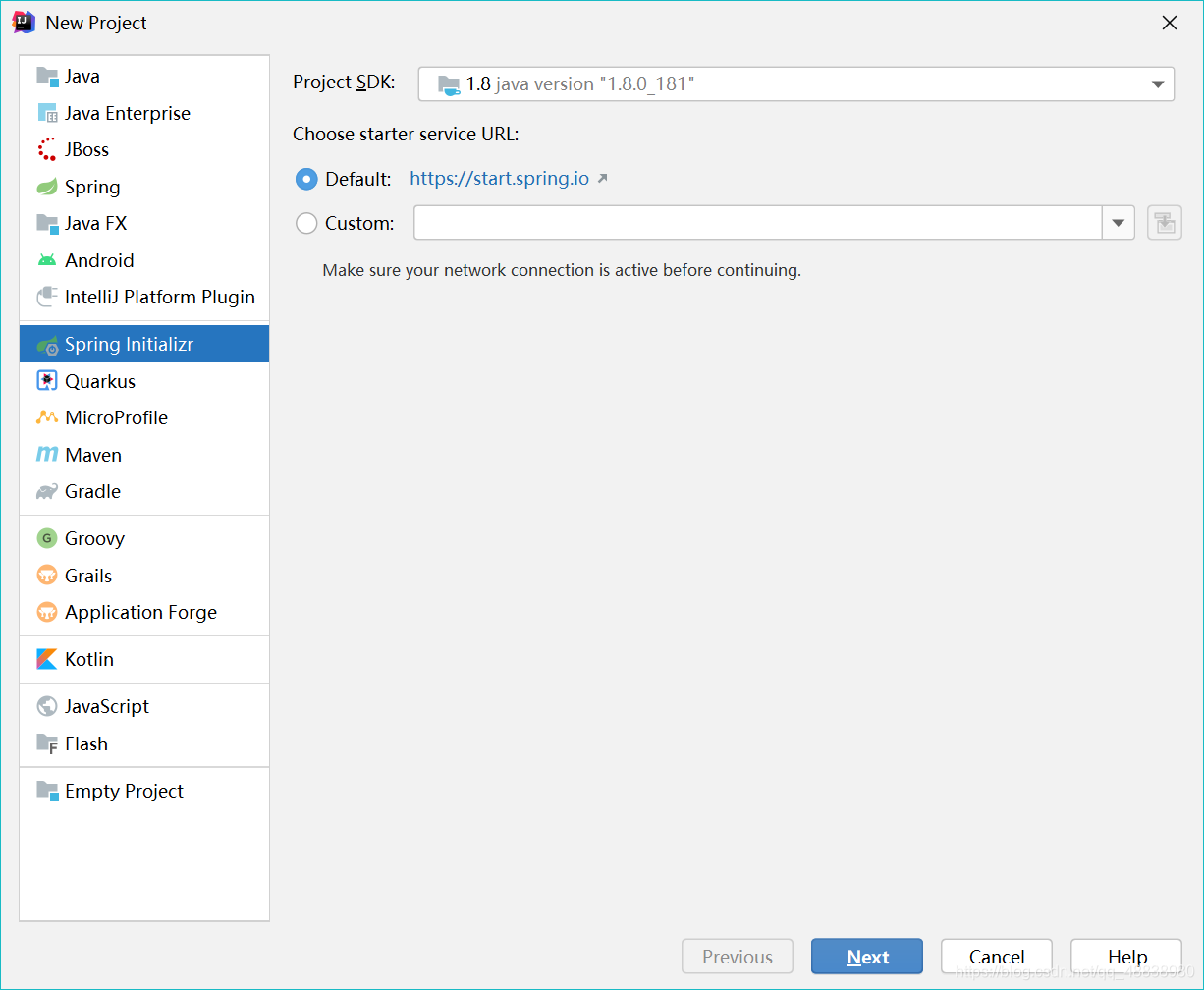Click the 'New Project' title text
1204x990 pixels.
(96, 23)
